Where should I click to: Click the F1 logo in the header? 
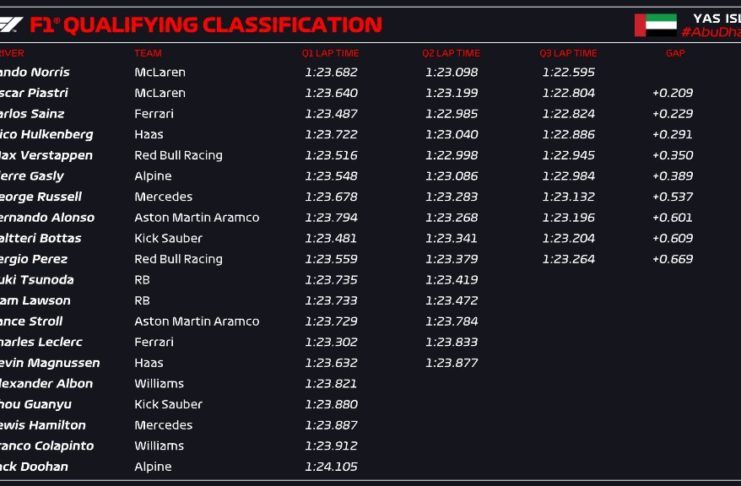11,24
